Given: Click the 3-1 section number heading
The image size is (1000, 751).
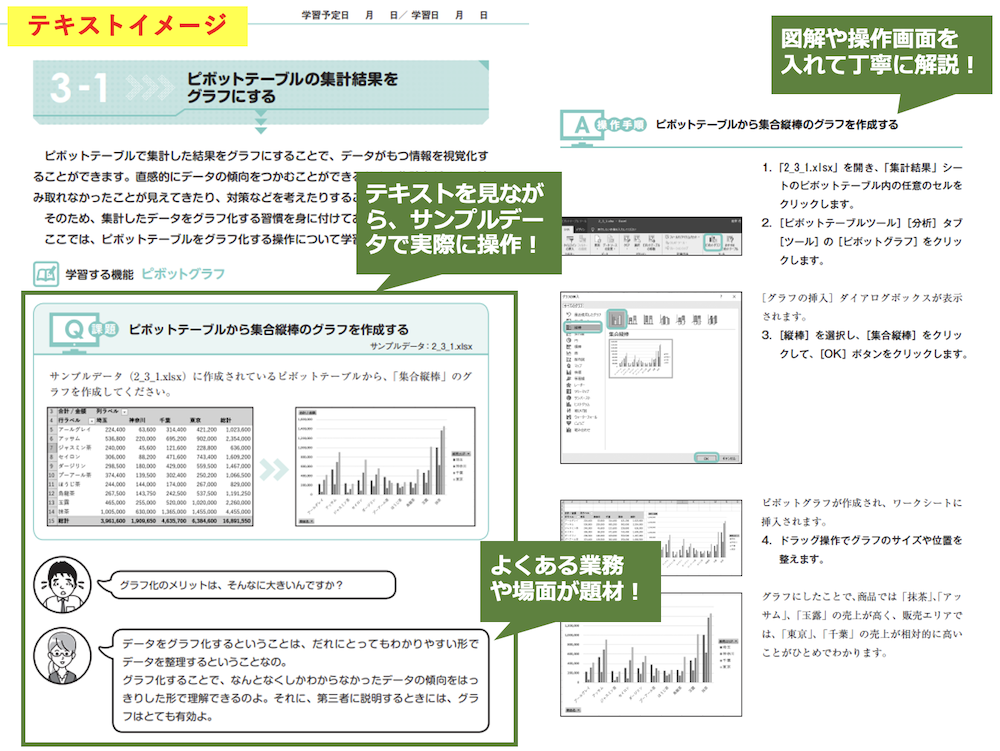Looking at the screenshot, I should click(x=78, y=87).
